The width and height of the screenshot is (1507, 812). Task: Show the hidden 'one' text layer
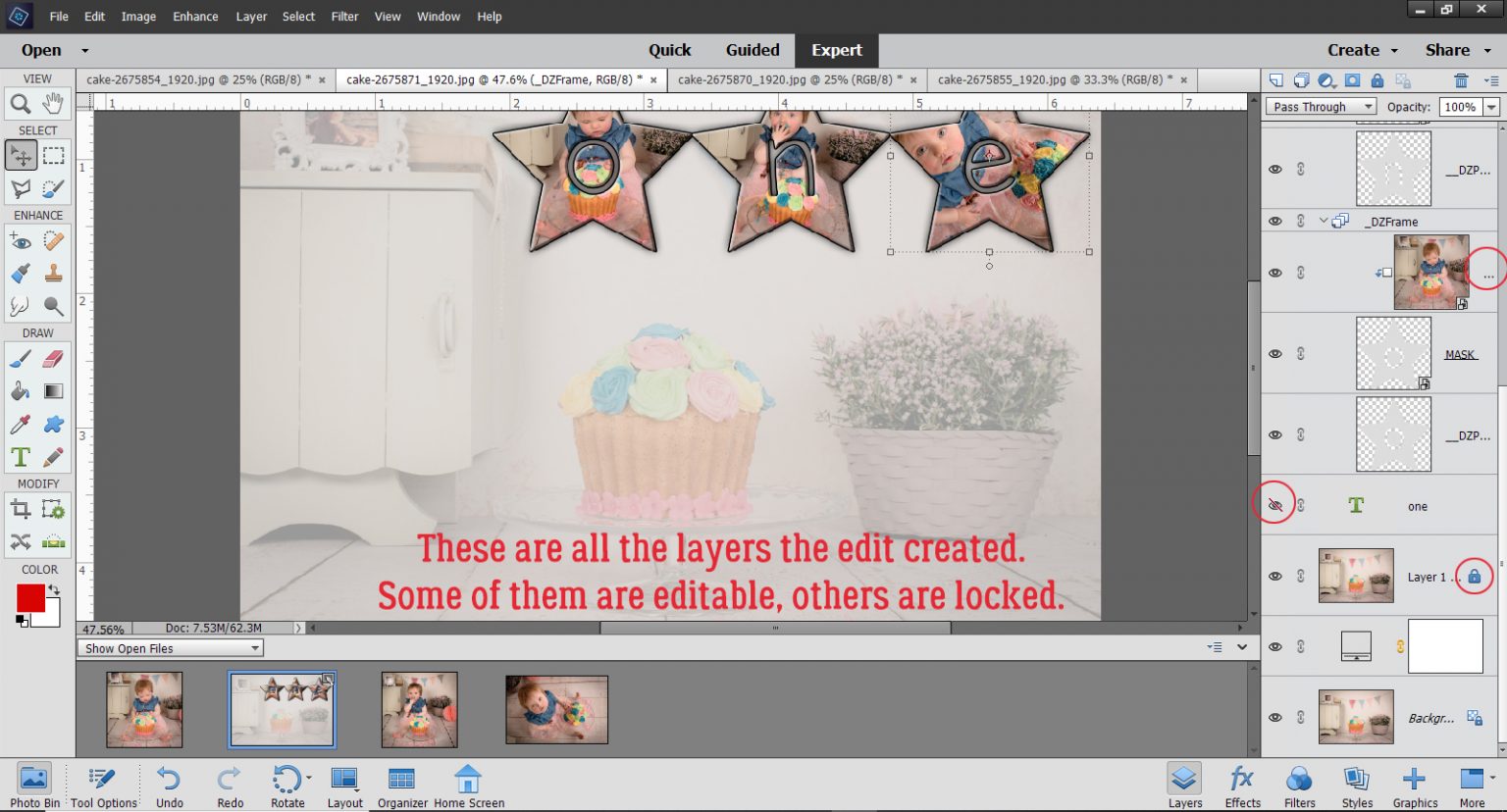click(x=1274, y=505)
